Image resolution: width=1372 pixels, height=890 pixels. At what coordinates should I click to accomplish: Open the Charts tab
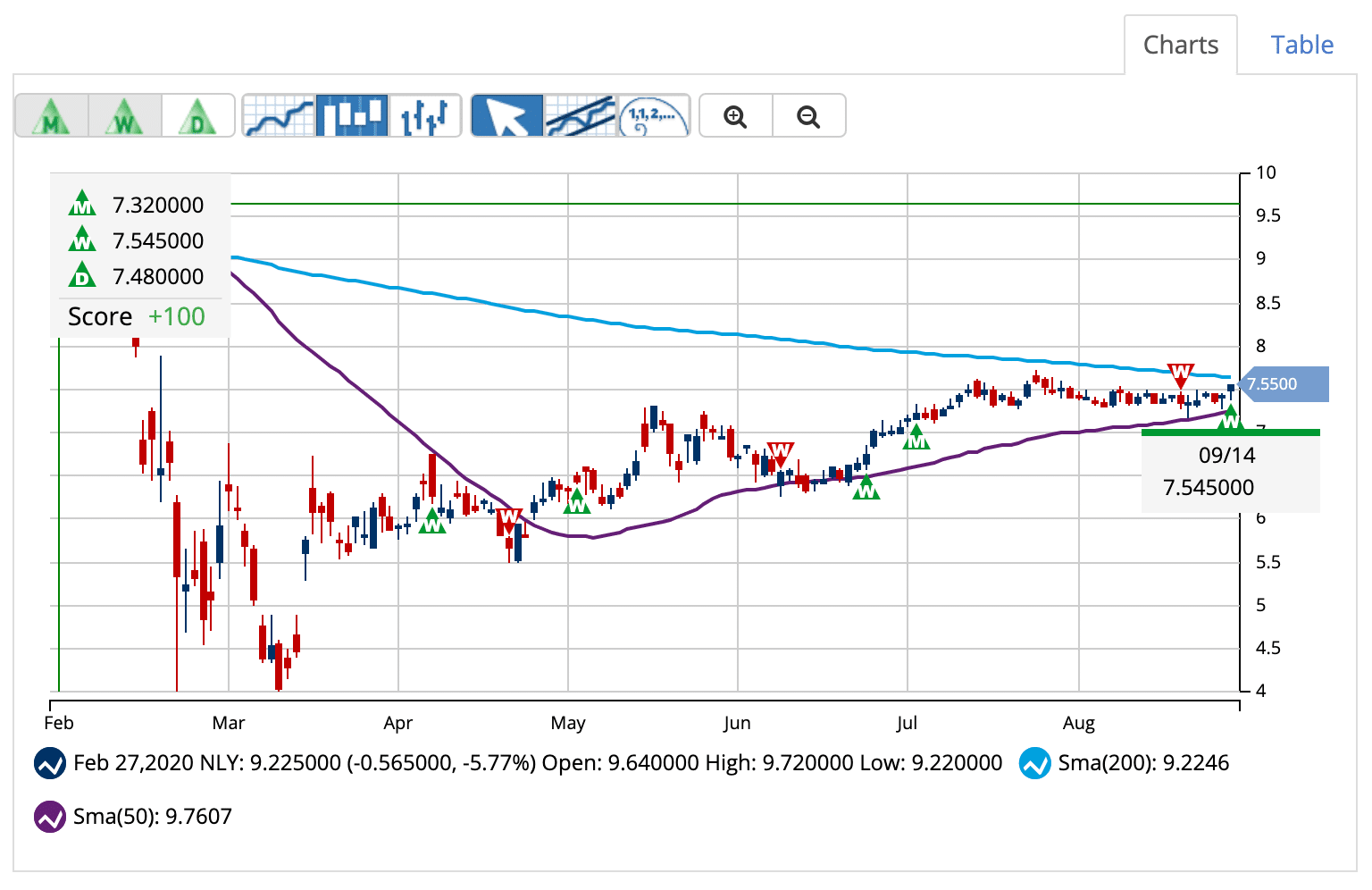(1181, 45)
